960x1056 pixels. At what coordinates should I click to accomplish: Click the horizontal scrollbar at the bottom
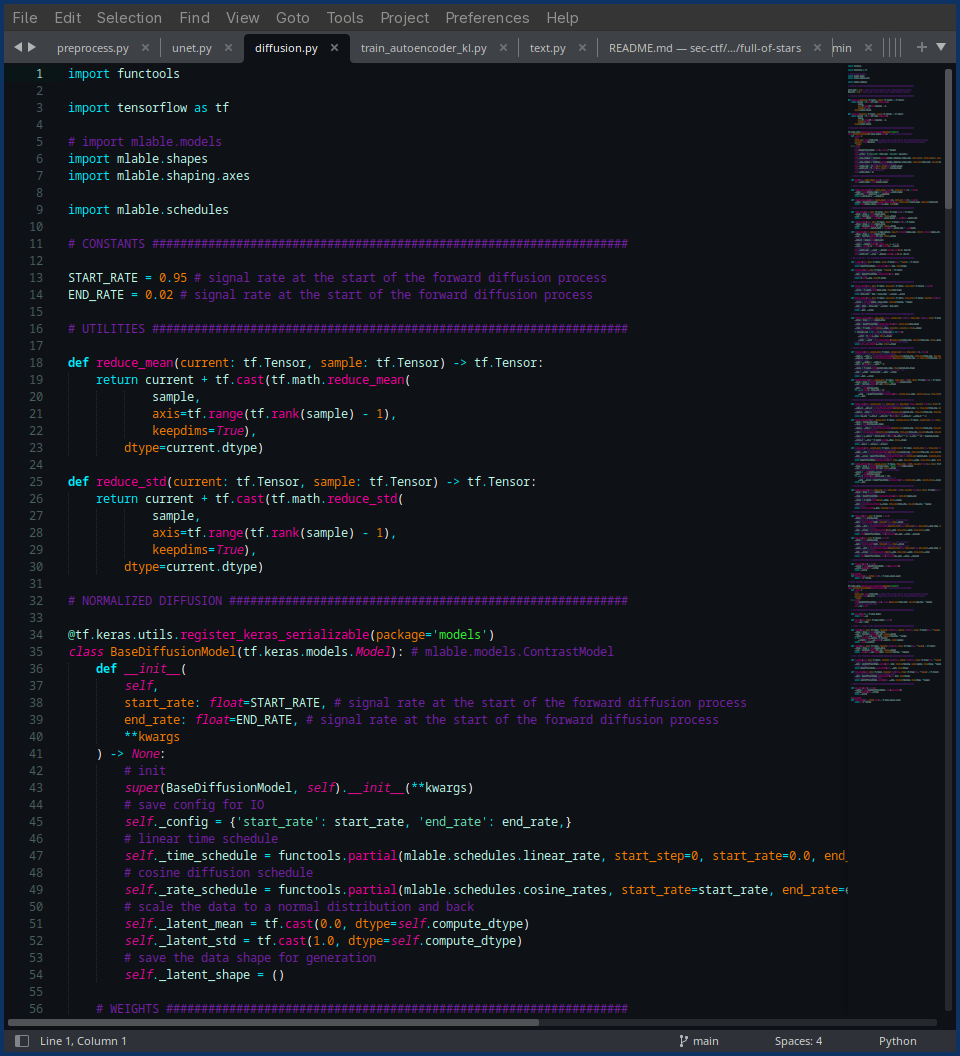tap(275, 1022)
